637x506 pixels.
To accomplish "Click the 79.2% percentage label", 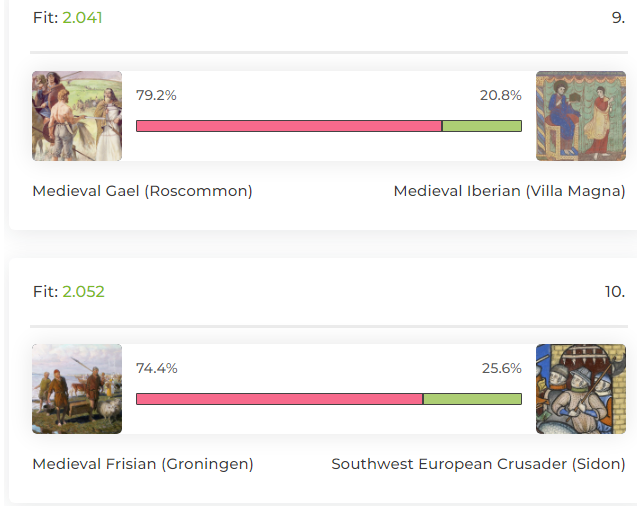I will (x=156, y=95).
